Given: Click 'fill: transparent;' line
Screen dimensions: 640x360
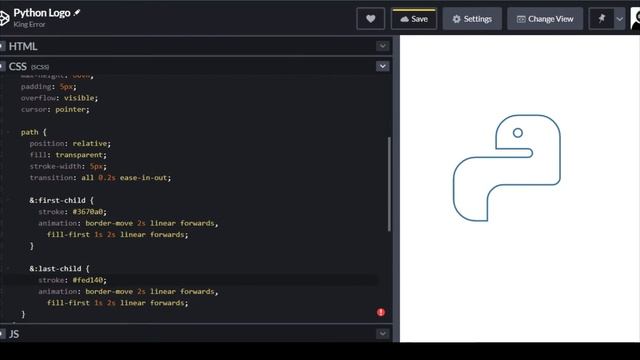Looking at the screenshot, I should pyautogui.click(x=68, y=155).
